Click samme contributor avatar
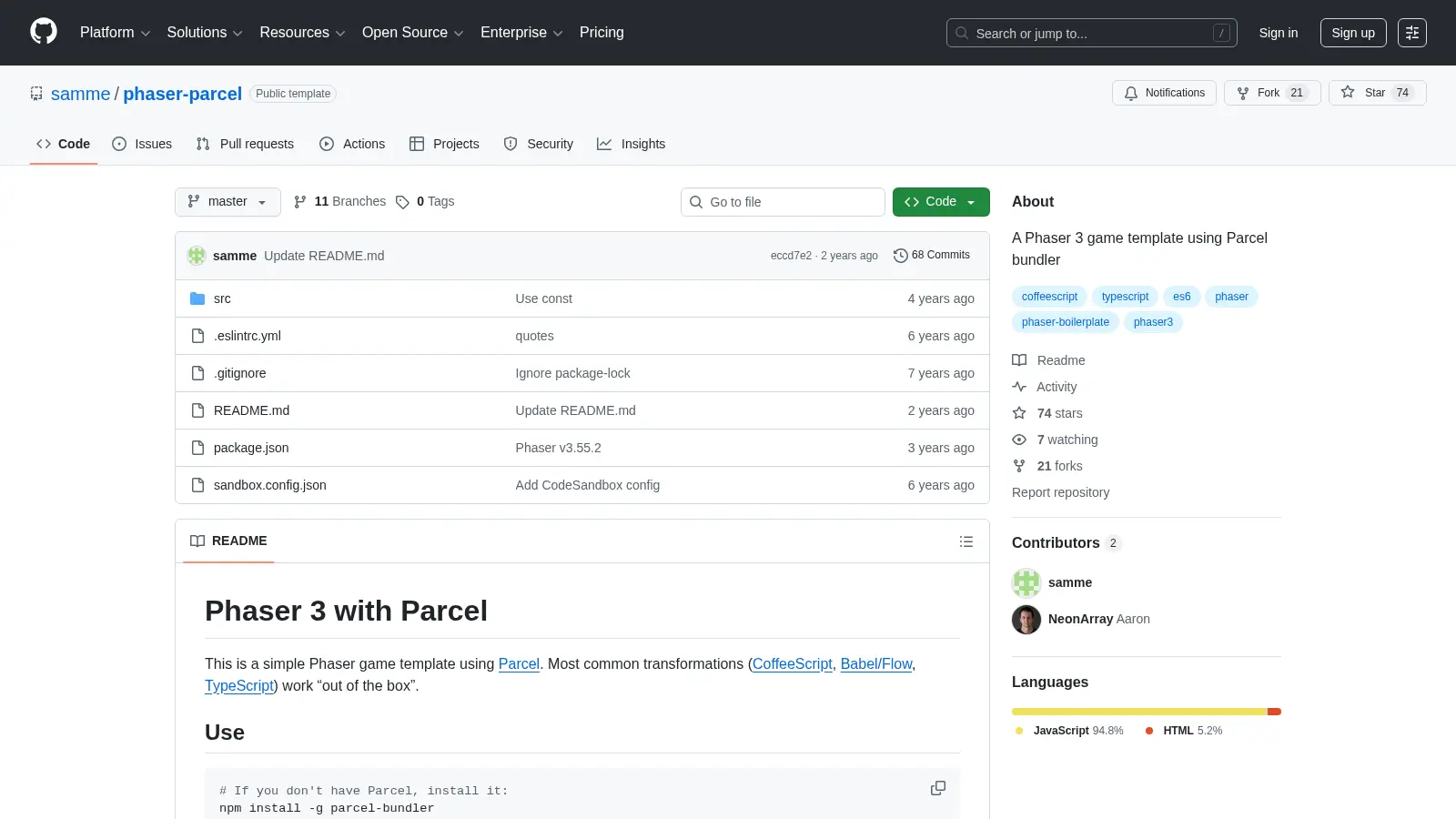This screenshot has height=819, width=1456. tap(1026, 582)
